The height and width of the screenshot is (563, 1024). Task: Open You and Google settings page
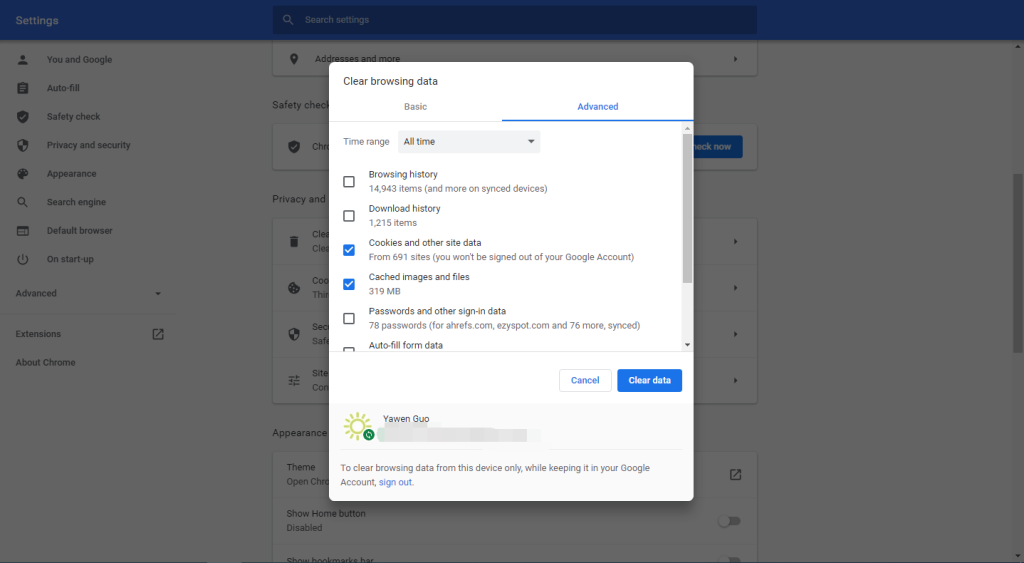(79, 59)
